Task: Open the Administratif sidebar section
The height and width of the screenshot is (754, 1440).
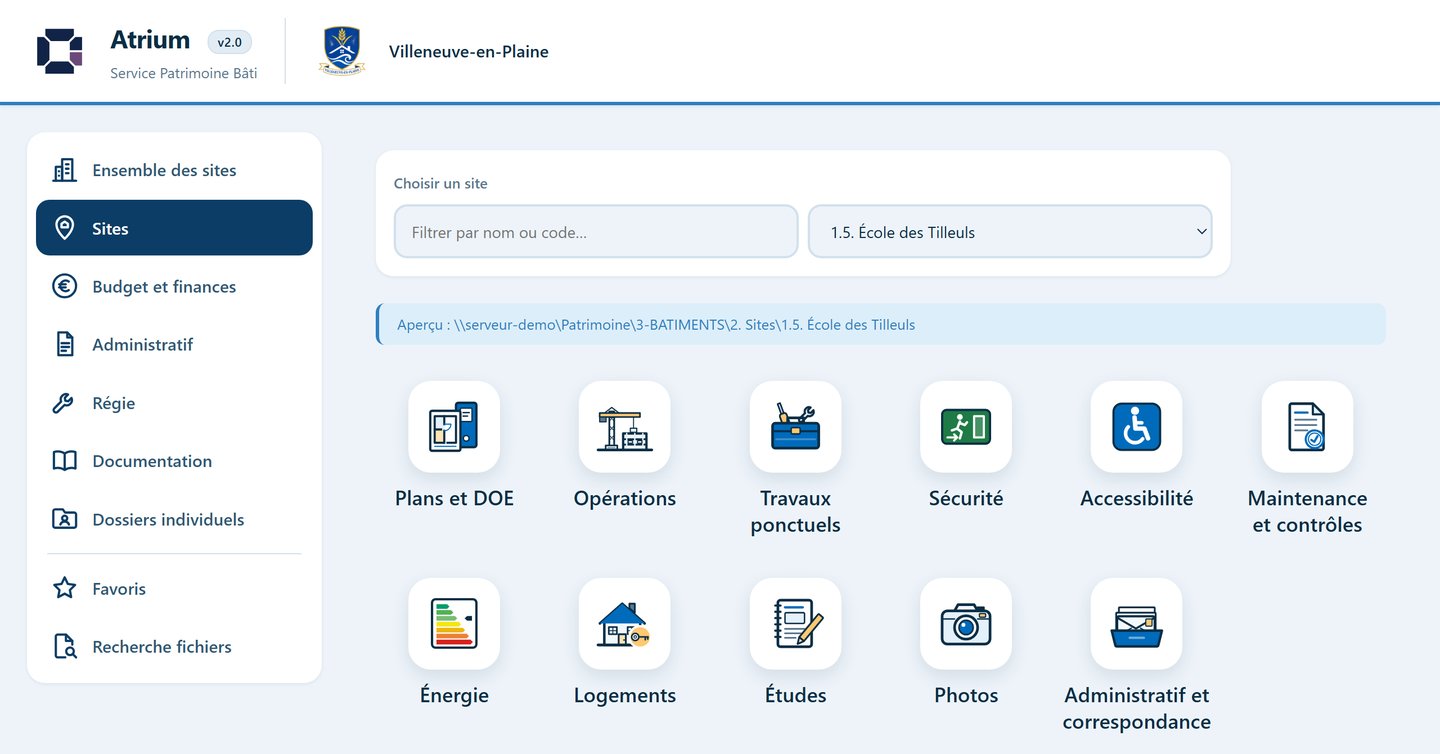Action: (x=174, y=345)
